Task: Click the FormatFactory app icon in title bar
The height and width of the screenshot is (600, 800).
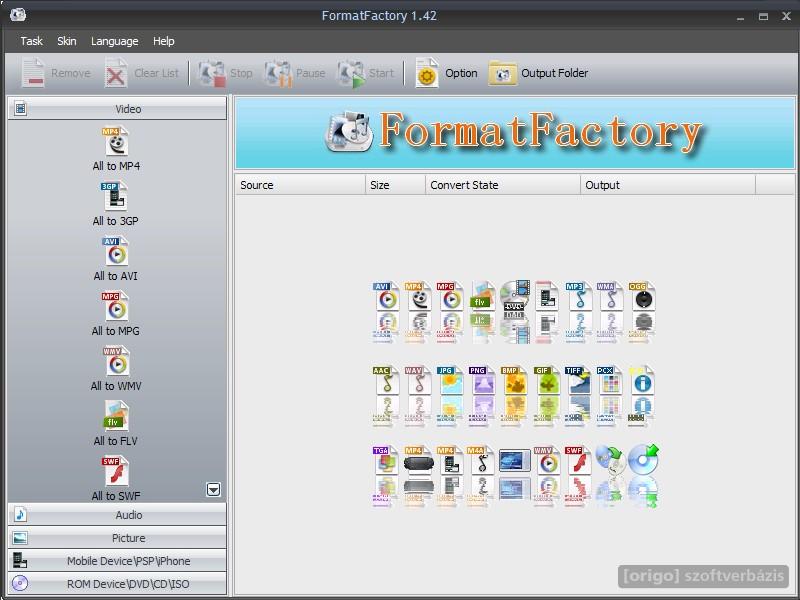Action: (x=18, y=15)
